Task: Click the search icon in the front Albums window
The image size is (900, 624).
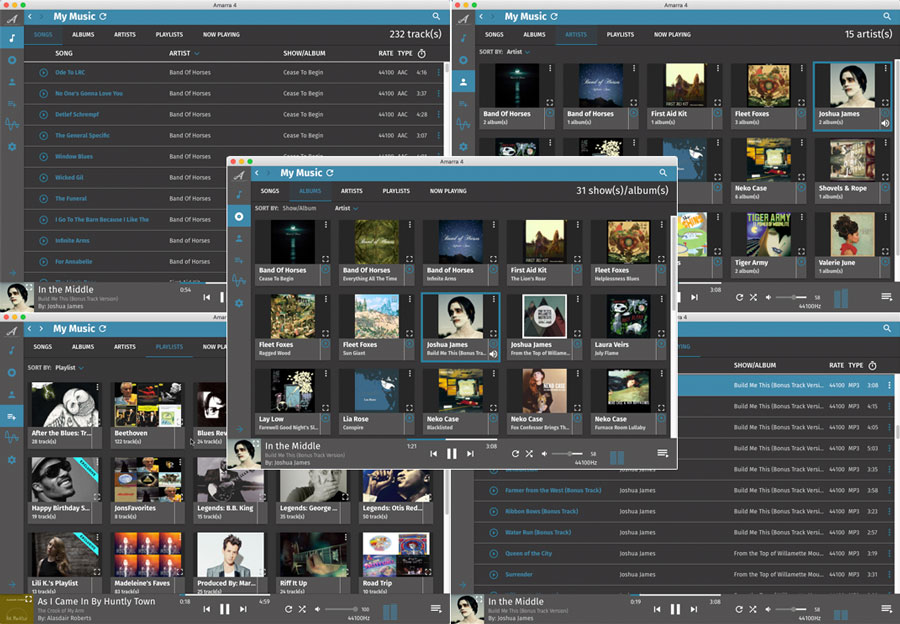Action: pyautogui.click(x=662, y=173)
